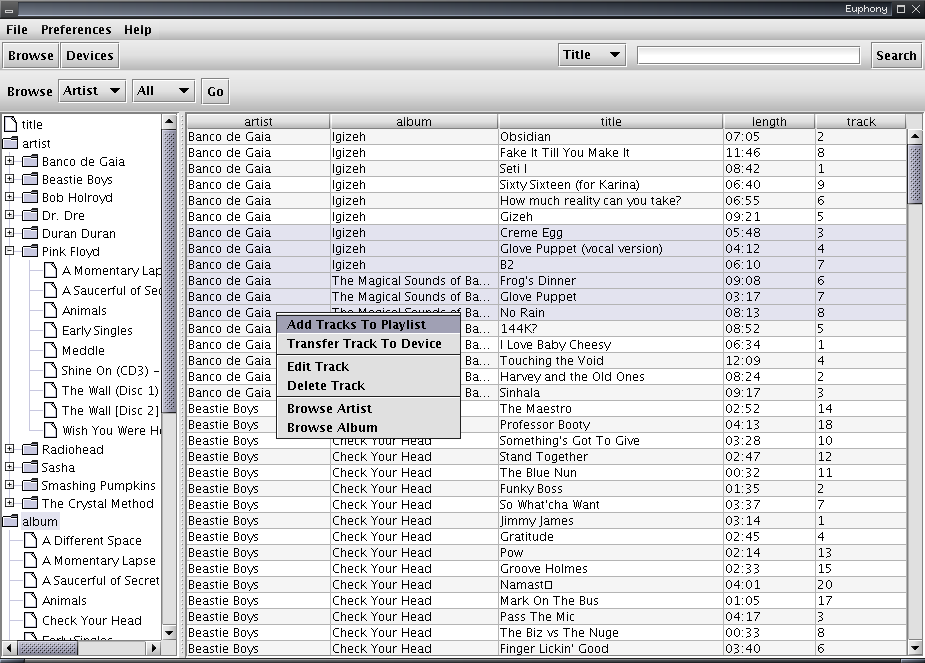Click the A Different Space document icon

point(31,540)
